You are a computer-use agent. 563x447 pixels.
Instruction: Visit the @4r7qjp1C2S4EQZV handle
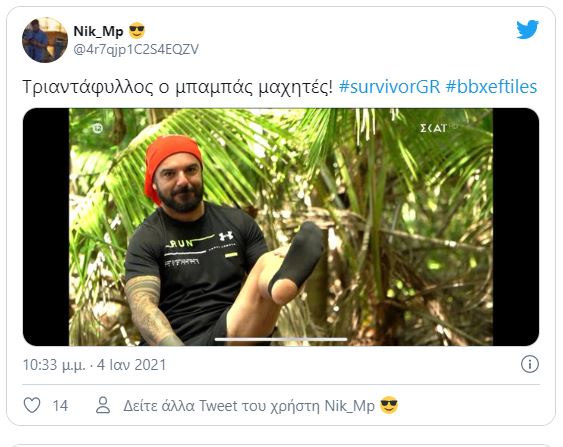click(x=136, y=50)
